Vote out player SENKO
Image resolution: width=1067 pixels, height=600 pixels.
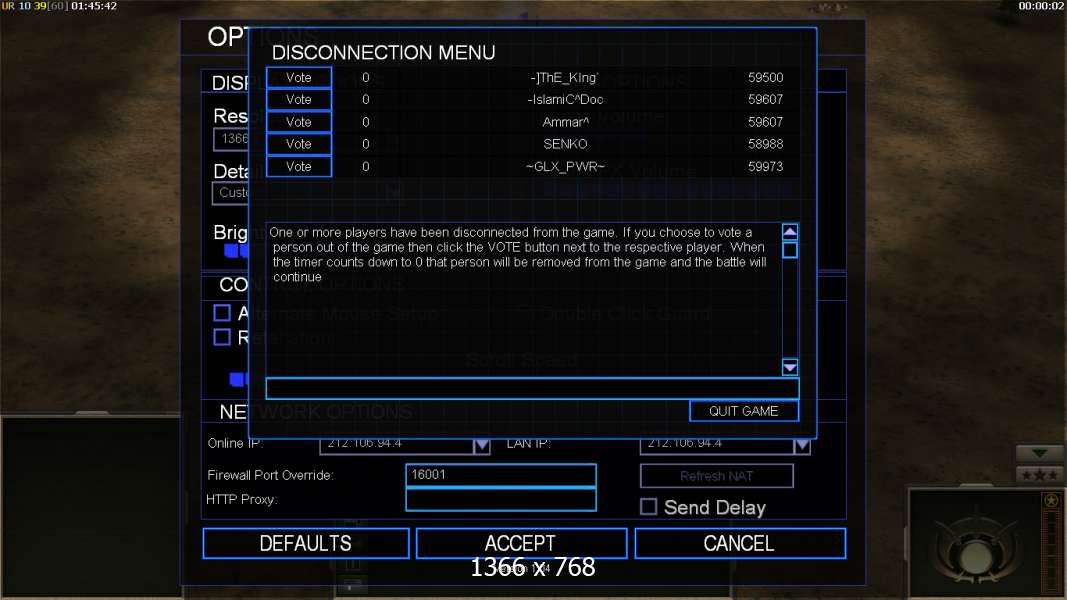[299, 144]
